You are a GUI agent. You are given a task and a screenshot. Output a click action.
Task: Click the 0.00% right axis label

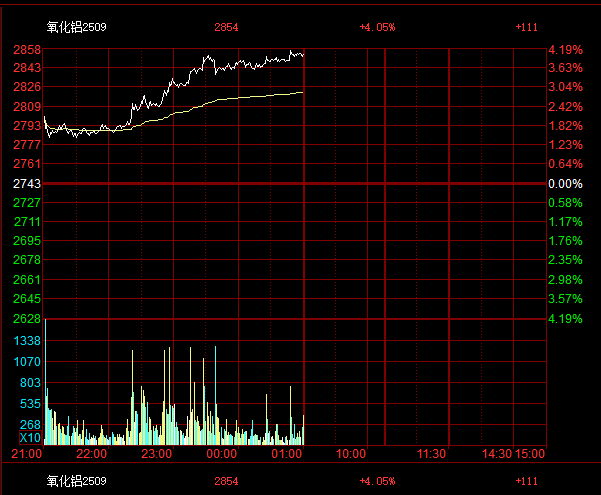pyautogui.click(x=565, y=184)
